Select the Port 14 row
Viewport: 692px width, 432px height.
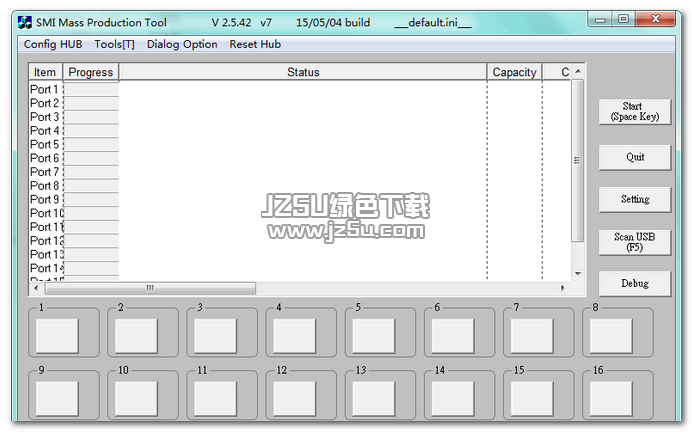click(300, 268)
